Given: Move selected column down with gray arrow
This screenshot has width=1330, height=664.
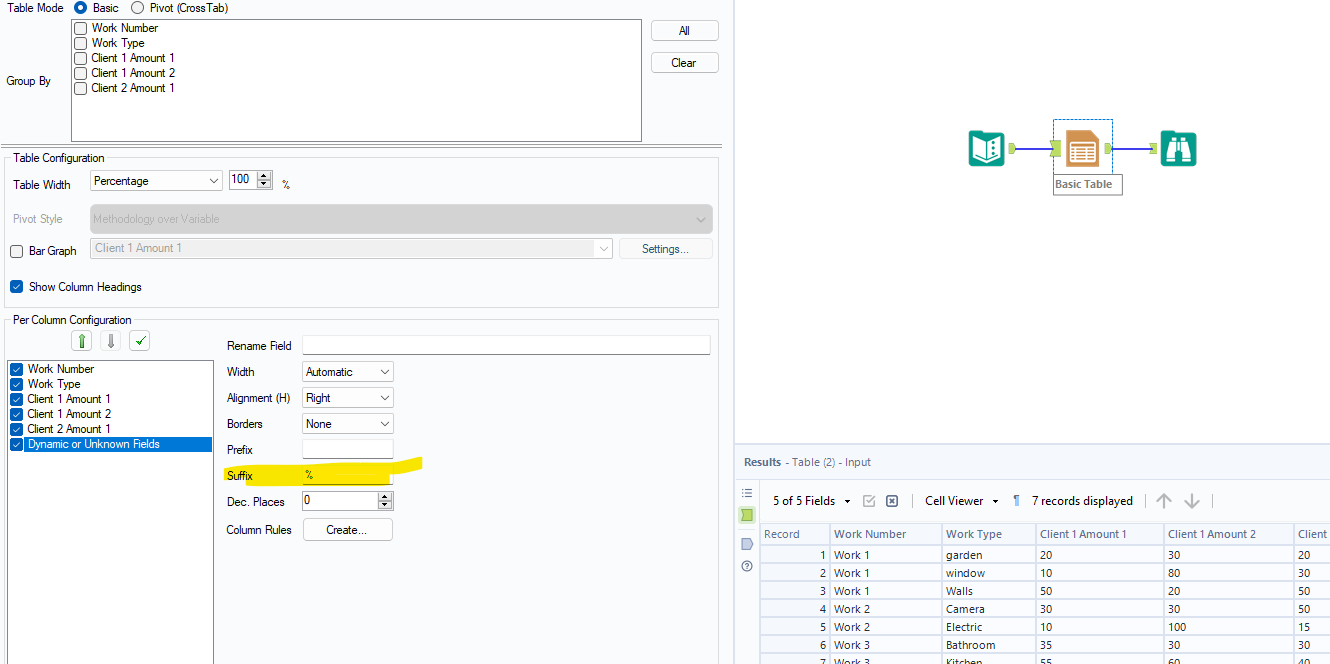Looking at the screenshot, I should click(x=110, y=340).
